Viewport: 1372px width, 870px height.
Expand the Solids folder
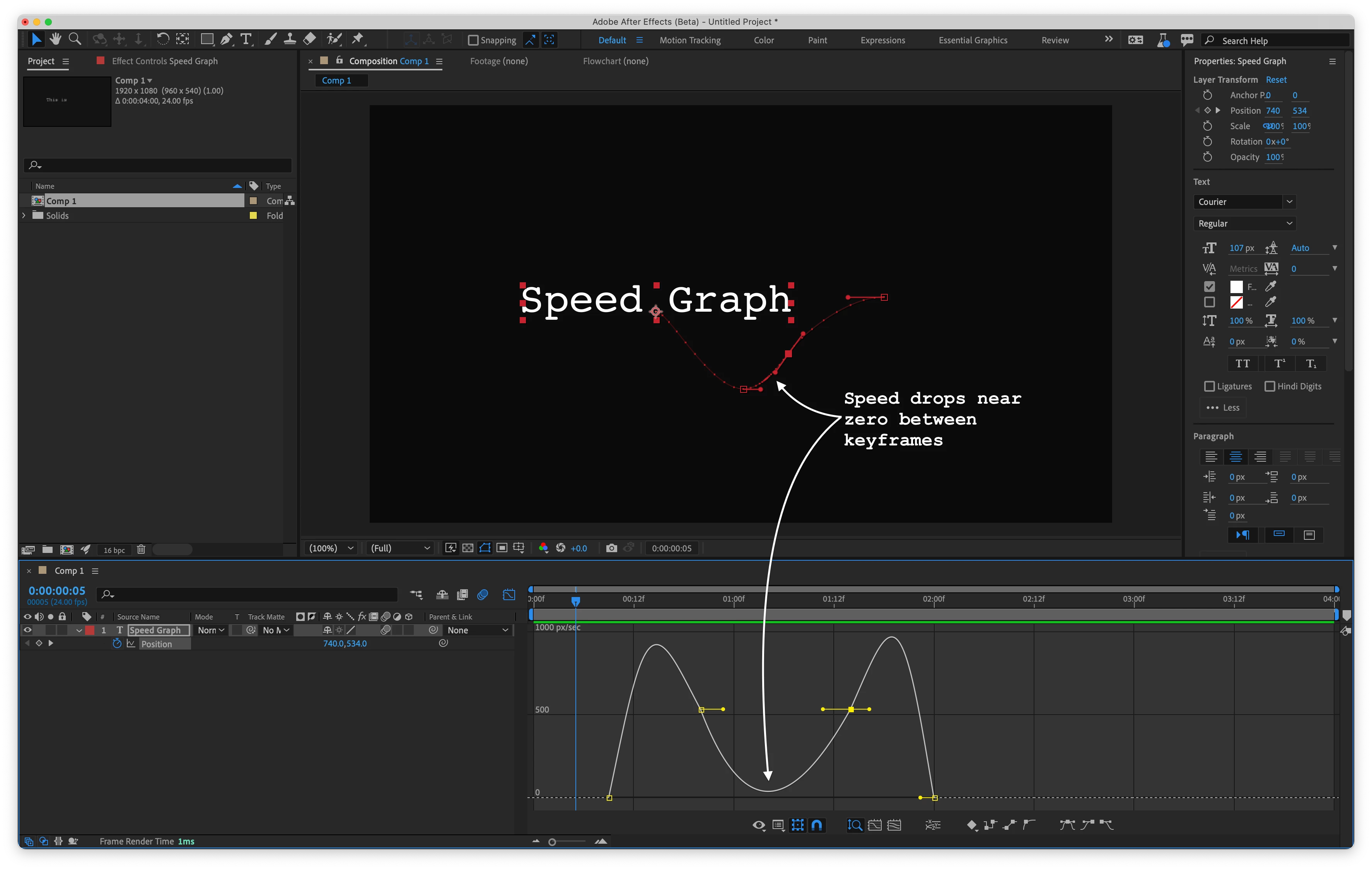(x=24, y=215)
